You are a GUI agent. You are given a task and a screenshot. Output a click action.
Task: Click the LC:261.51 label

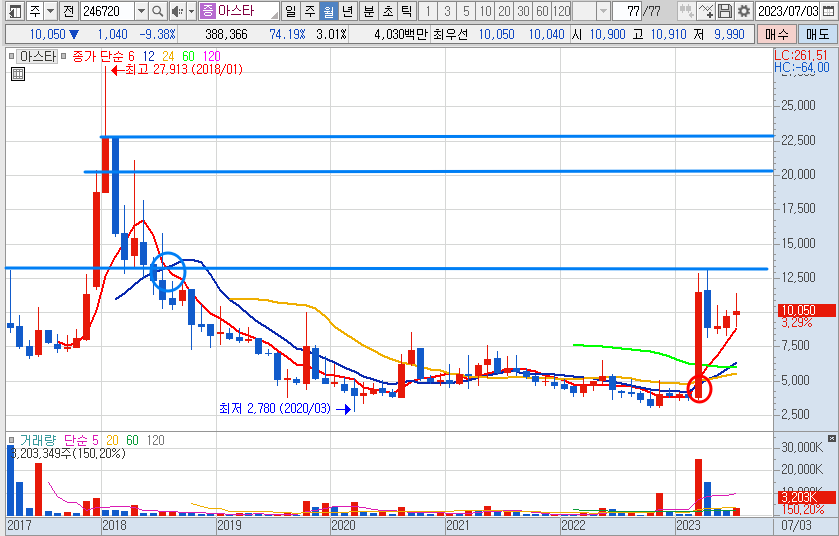point(801,55)
